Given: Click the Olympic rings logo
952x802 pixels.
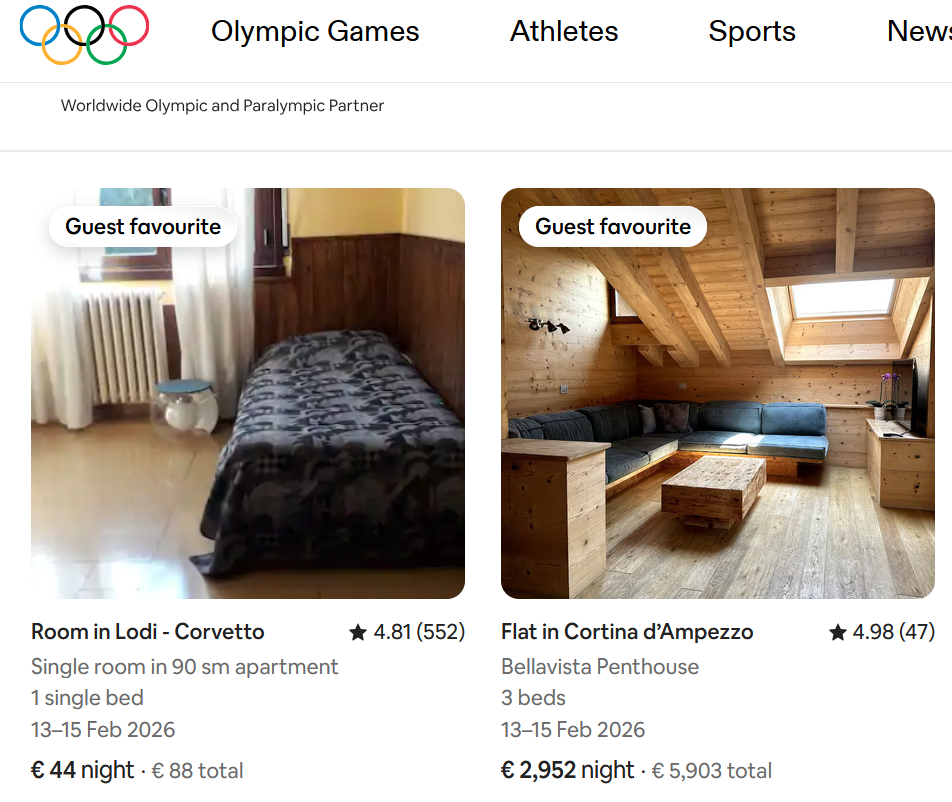Looking at the screenshot, I should pyautogui.click(x=84, y=34).
